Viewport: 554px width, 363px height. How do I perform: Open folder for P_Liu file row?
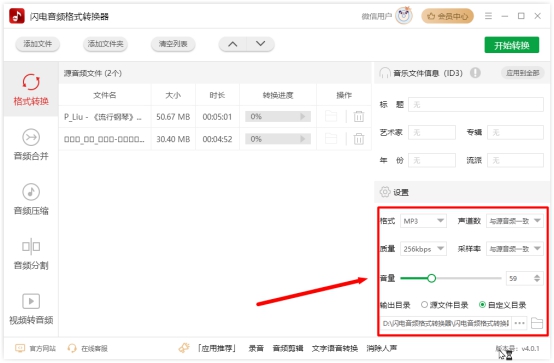[331, 116]
